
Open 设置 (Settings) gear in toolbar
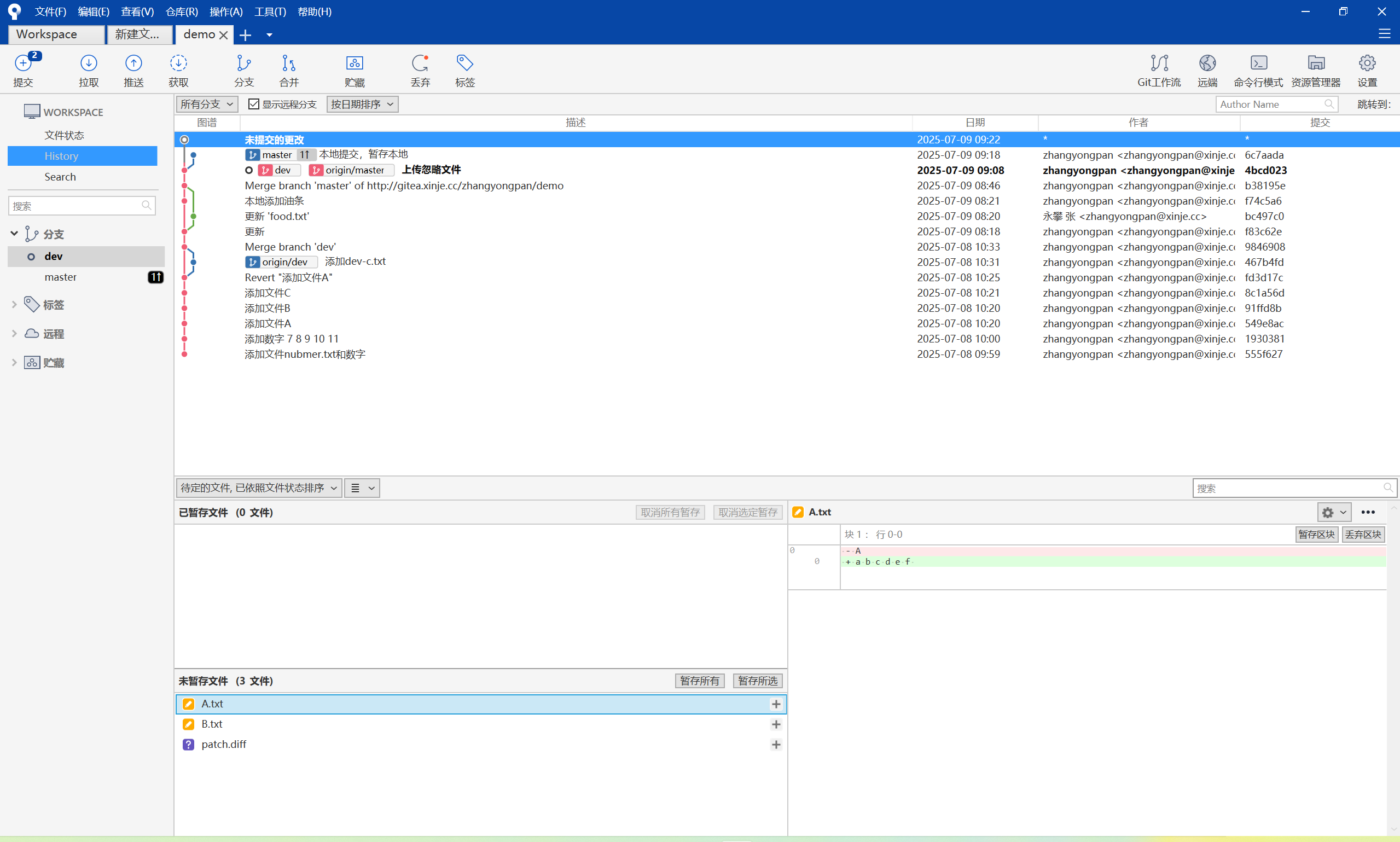tap(1367, 69)
